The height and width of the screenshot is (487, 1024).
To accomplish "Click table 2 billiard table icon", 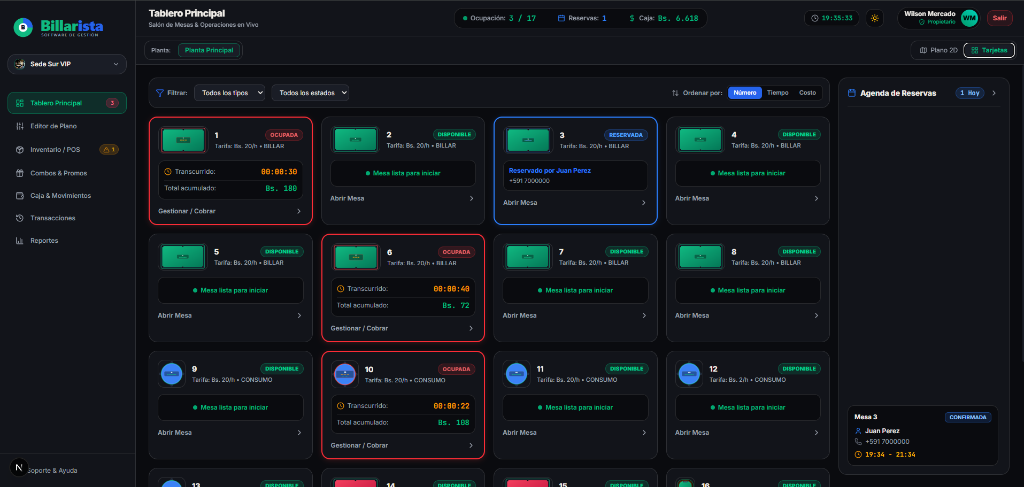I will pos(355,140).
